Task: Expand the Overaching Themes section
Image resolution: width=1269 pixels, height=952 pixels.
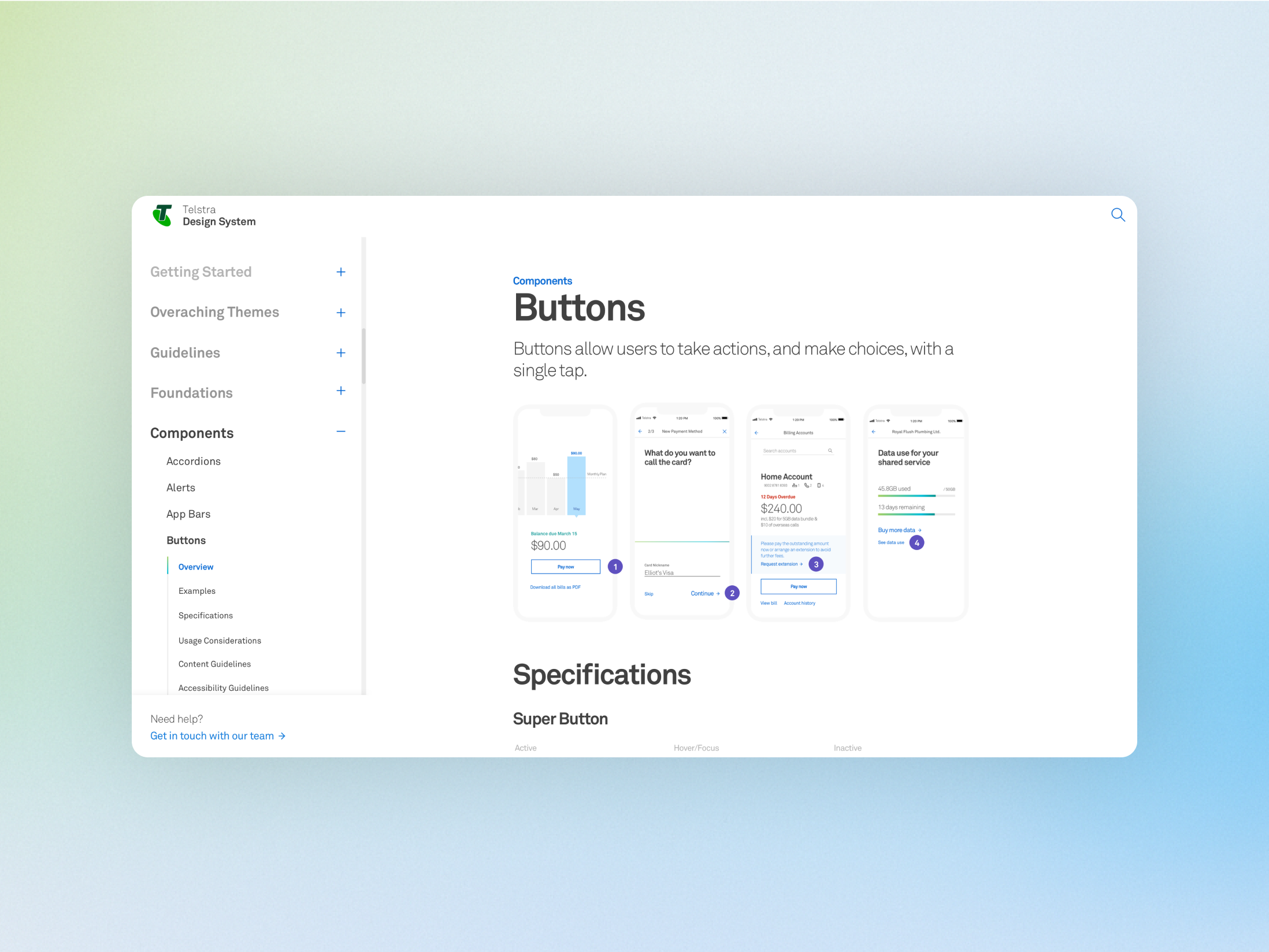Action: click(341, 313)
